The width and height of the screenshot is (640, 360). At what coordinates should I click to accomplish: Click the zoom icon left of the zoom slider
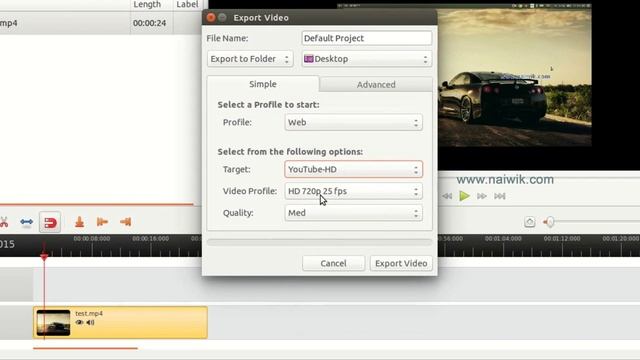coord(529,222)
